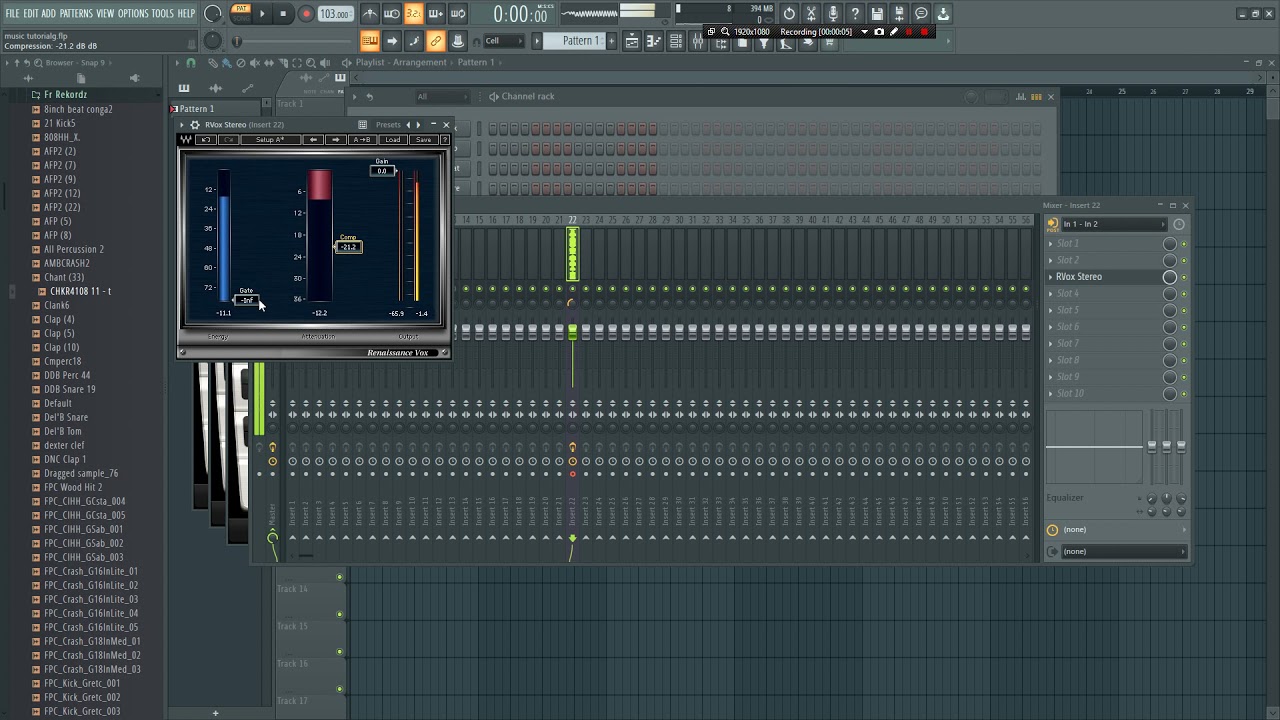Select RVox Stereo effect slot in mixer
The image size is (1280, 720).
[1105, 277]
